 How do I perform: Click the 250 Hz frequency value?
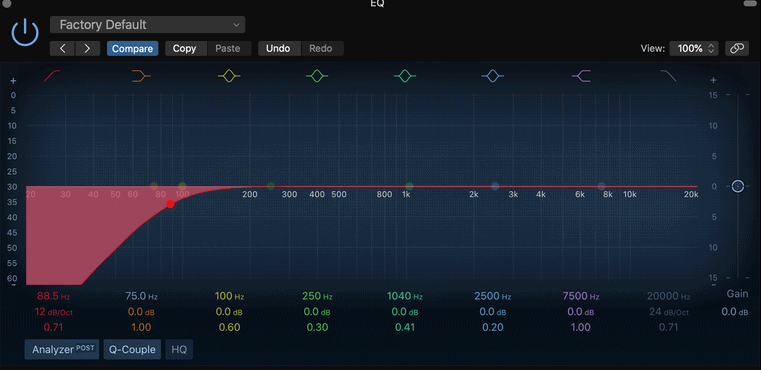(317, 296)
